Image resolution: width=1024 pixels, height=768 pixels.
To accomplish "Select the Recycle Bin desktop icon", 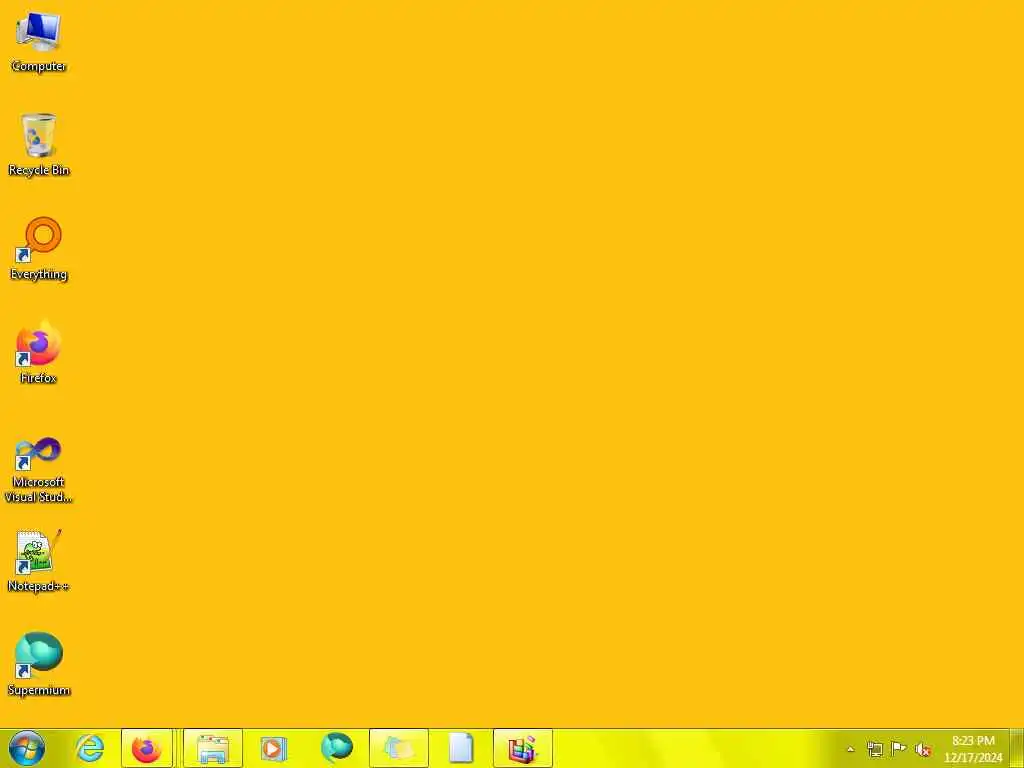I will pyautogui.click(x=39, y=145).
